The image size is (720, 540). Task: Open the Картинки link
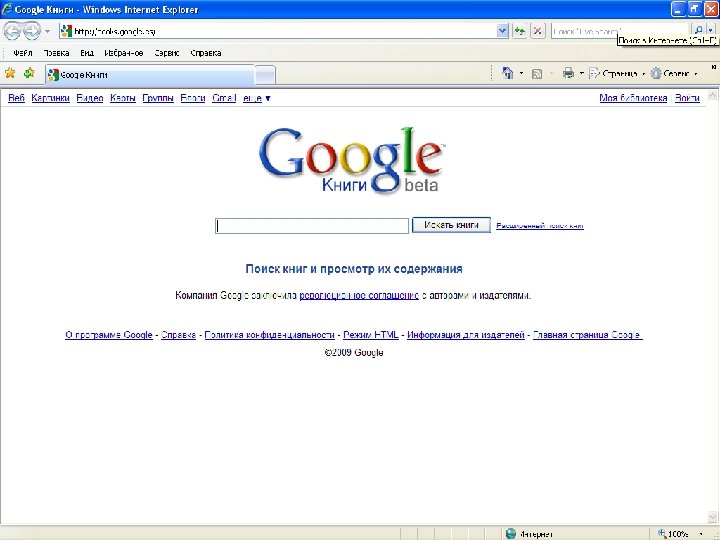51,98
